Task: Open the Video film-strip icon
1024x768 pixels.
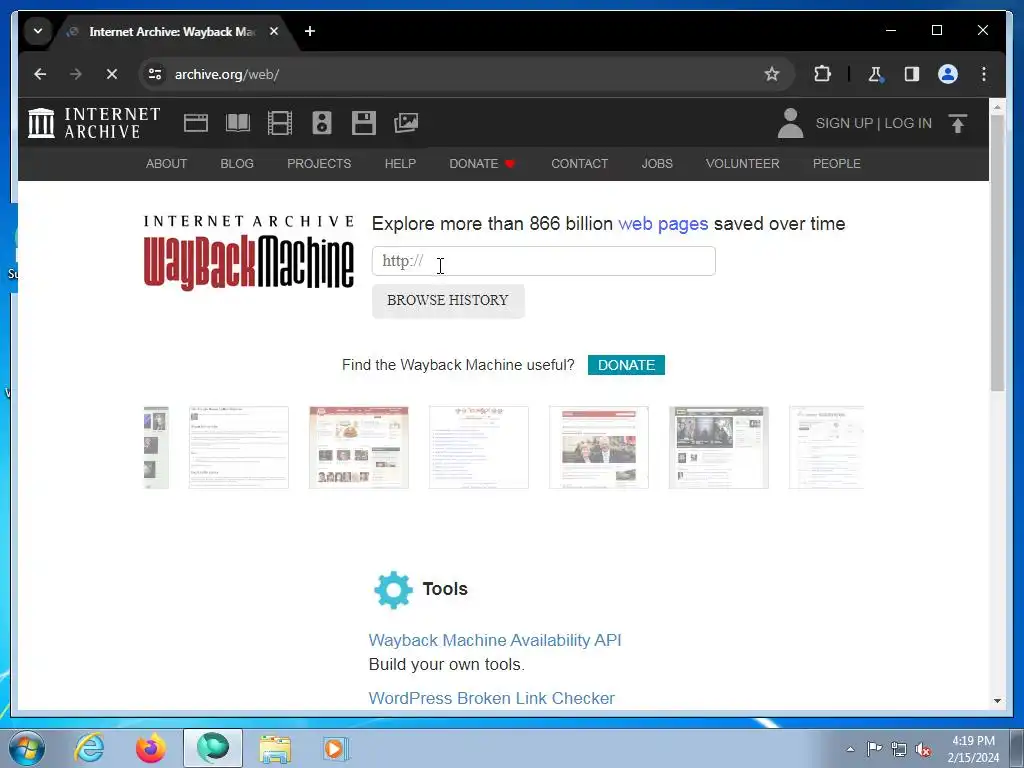Action: pyautogui.click(x=280, y=123)
